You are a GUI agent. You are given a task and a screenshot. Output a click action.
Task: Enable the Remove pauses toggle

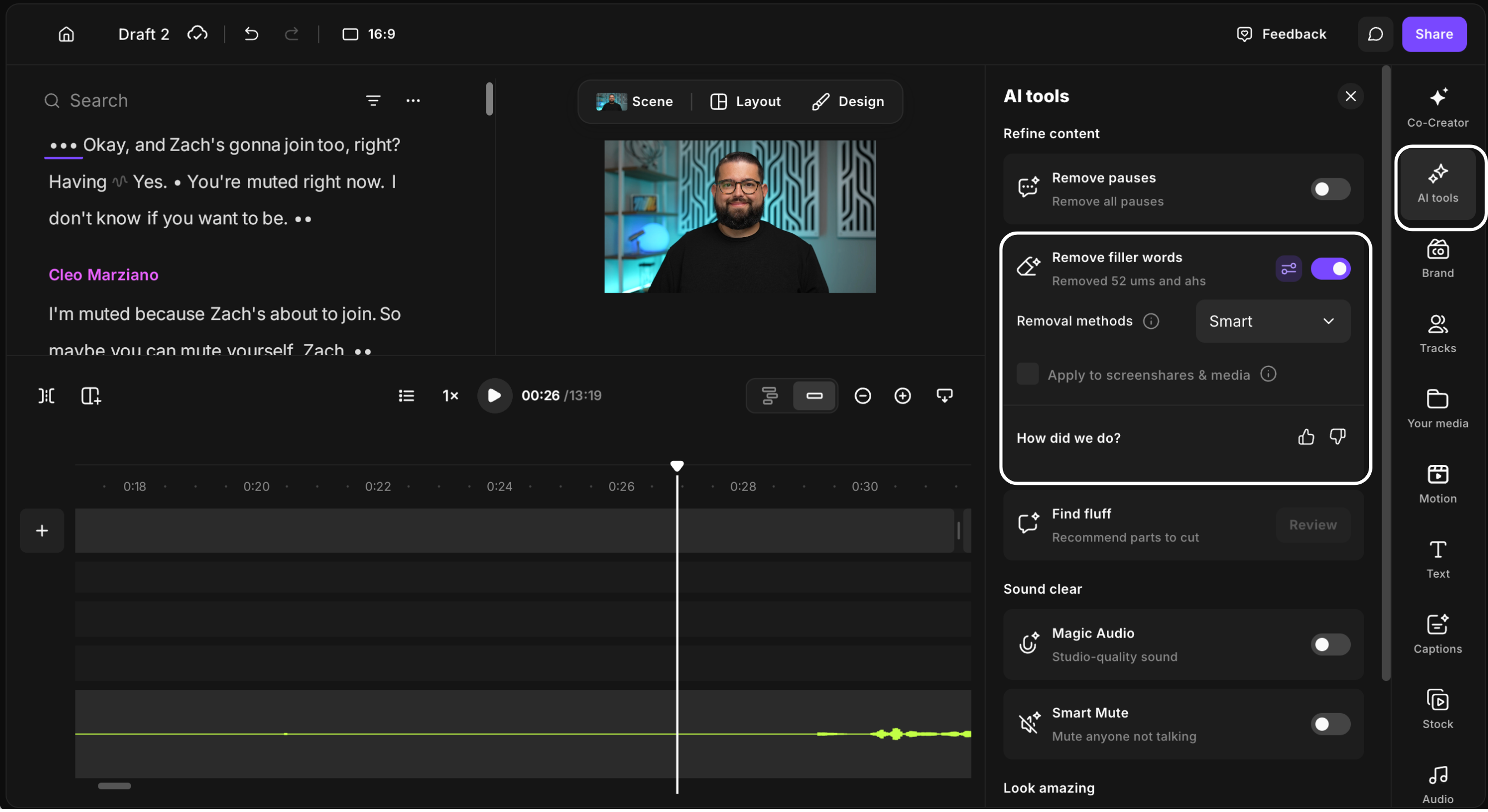click(x=1330, y=189)
